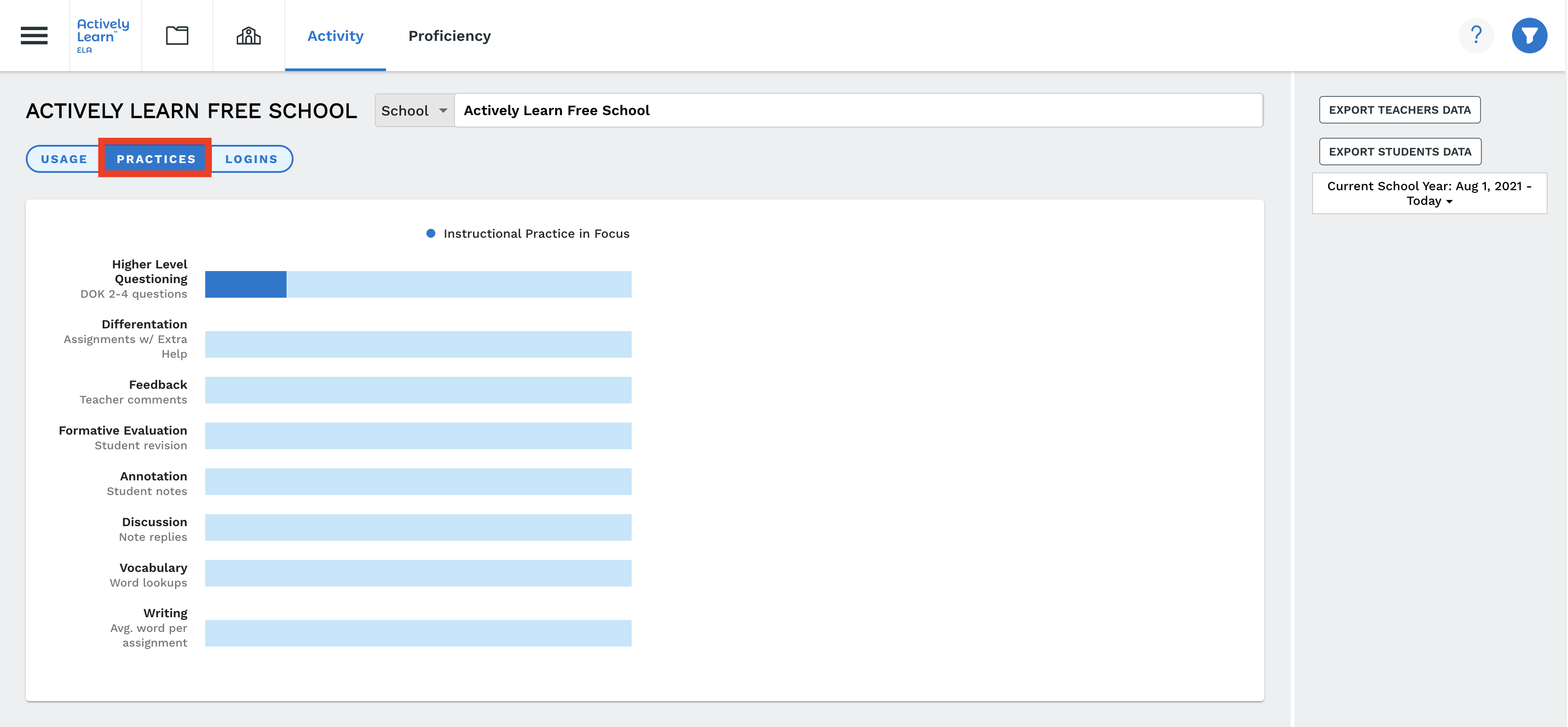Click the blue filter funnel icon

(x=1530, y=35)
